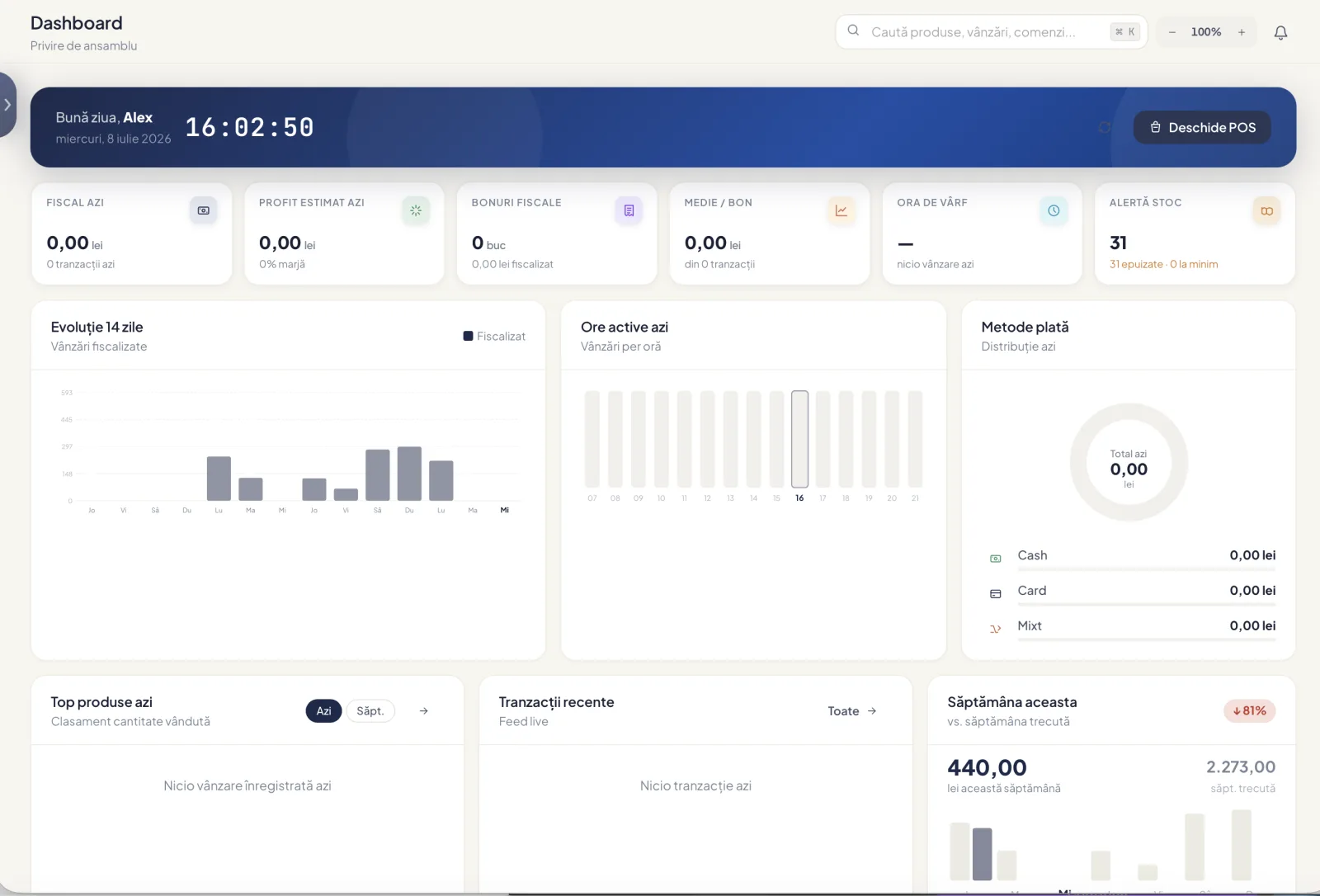This screenshot has height=896, width=1320.
Task: Click the Card 0,00 lei amount
Action: click(x=1252, y=590)
